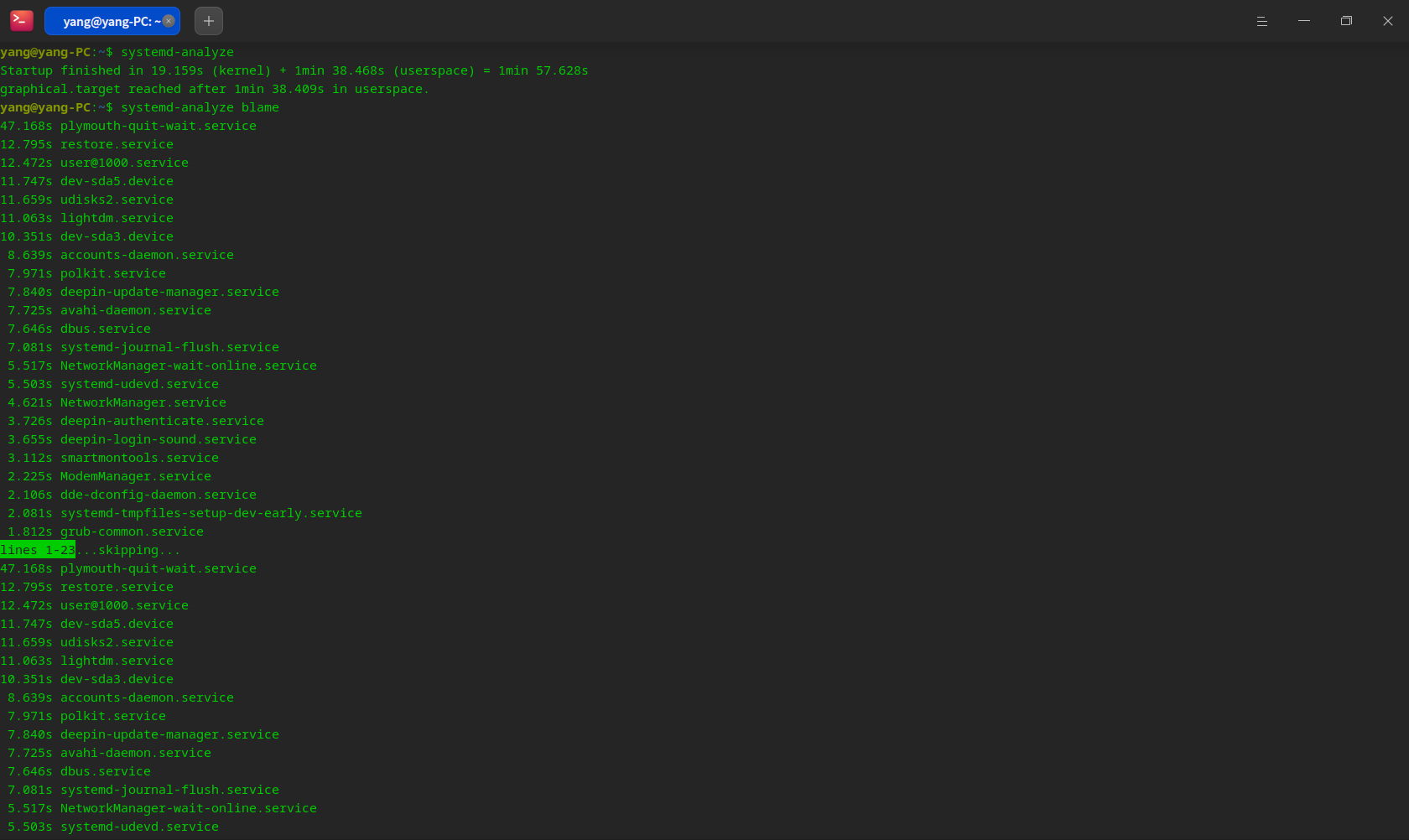The height and width of the screenshot is (840, 1409).
Task: Open the terminal hamburger menu
Action: click(x=1261, y=21)
